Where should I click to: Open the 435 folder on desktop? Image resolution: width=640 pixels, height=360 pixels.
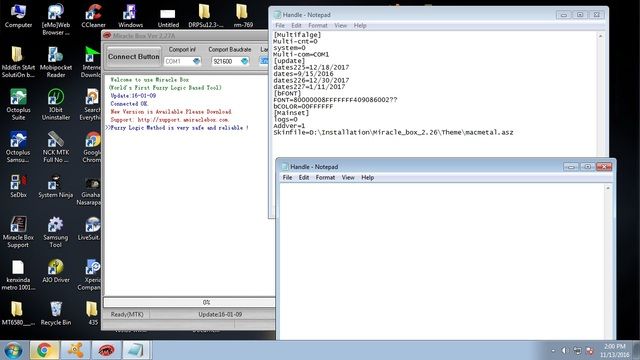coord(93,313)
